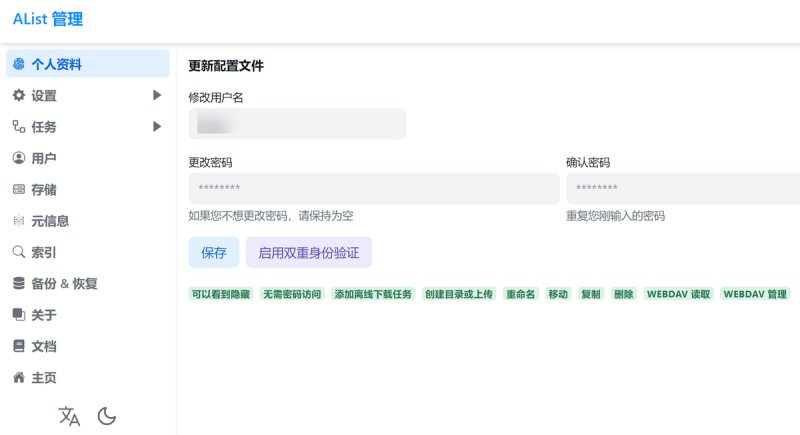The height and width of the screenshot is (435, 800).
Task: Click the 复制 permission tag
Action: [591, 294]
